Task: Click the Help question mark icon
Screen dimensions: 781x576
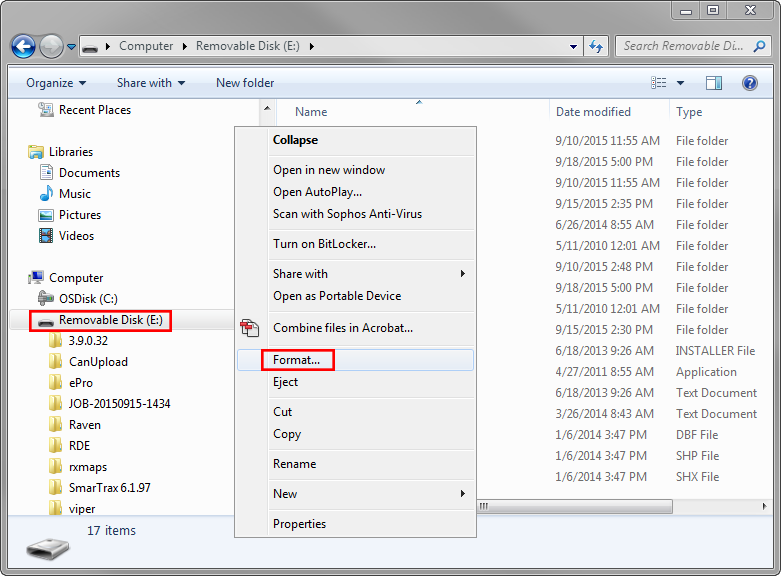Action: [749, 83]
